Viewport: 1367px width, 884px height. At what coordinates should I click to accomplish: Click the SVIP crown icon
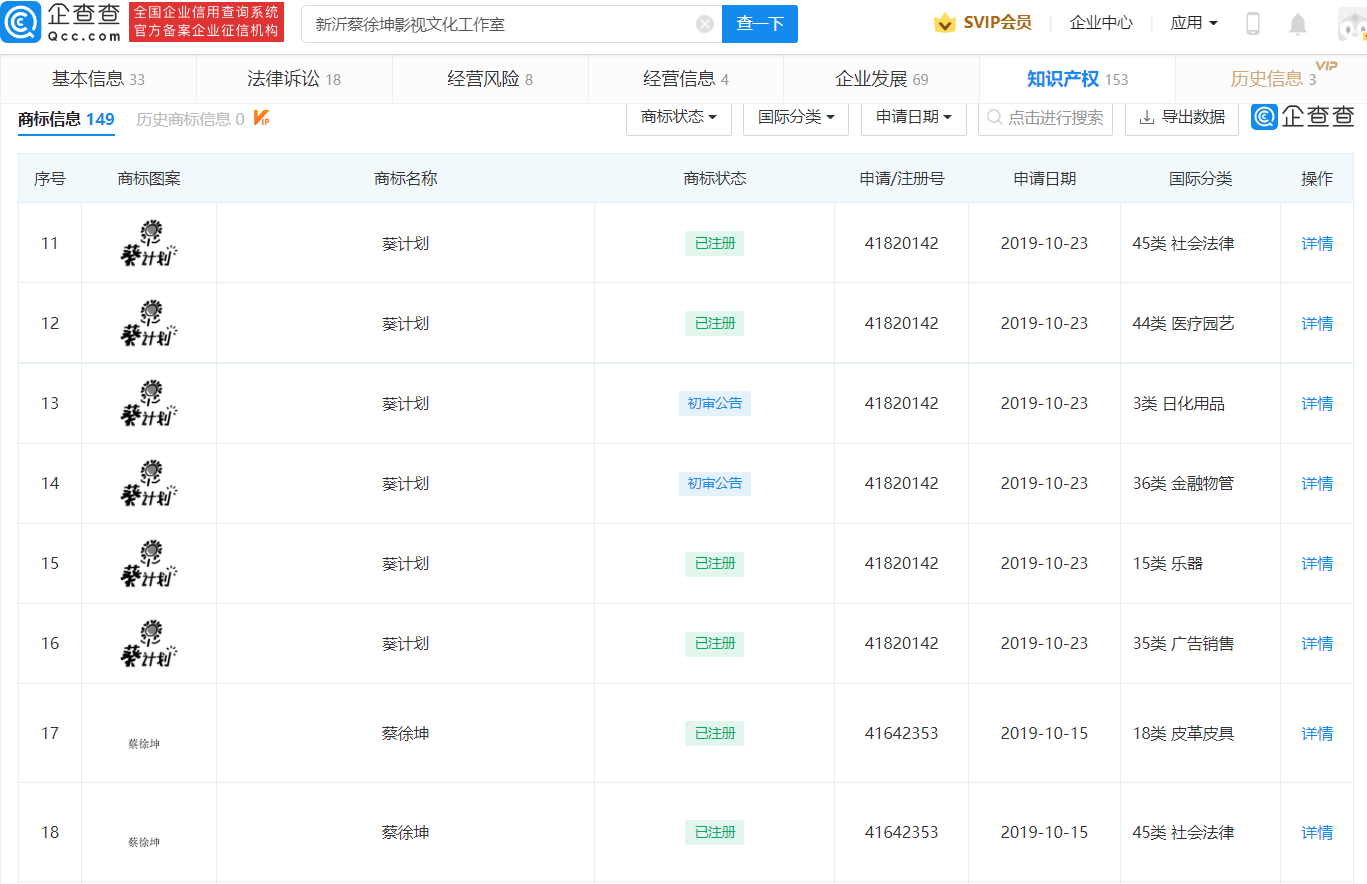[x=944, y=23]
